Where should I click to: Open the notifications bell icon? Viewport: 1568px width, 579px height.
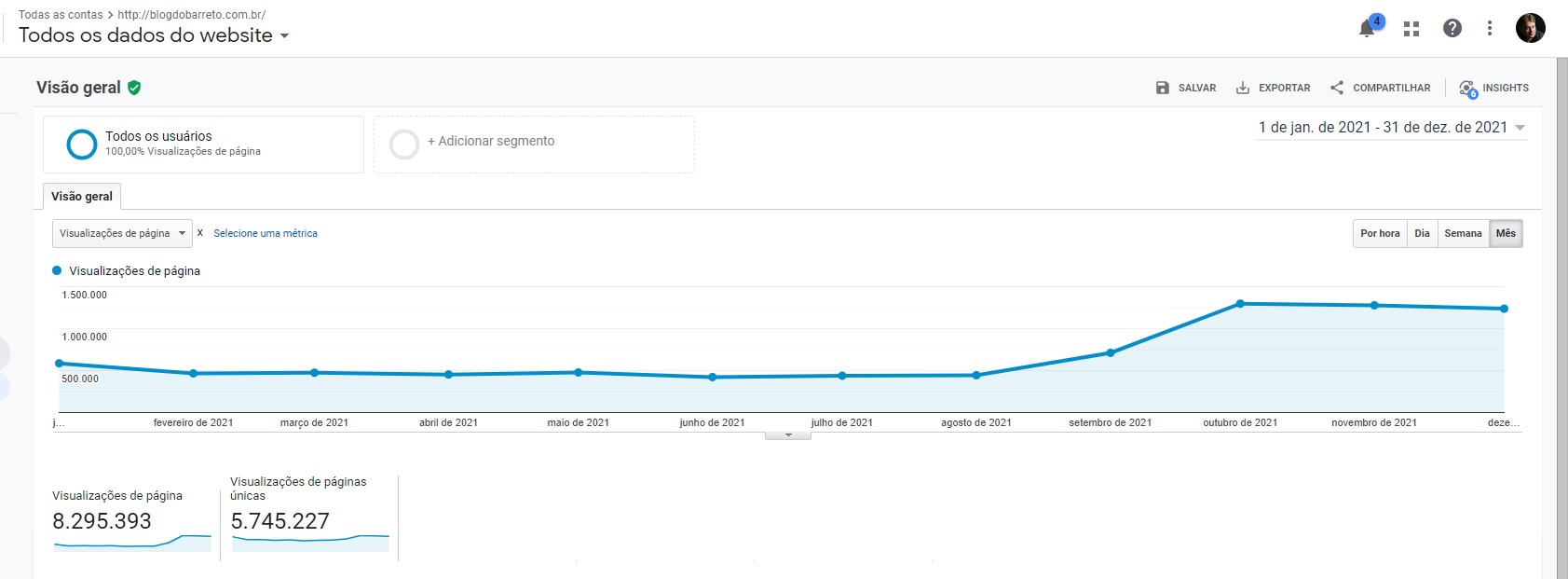(x=1367, y=28)
